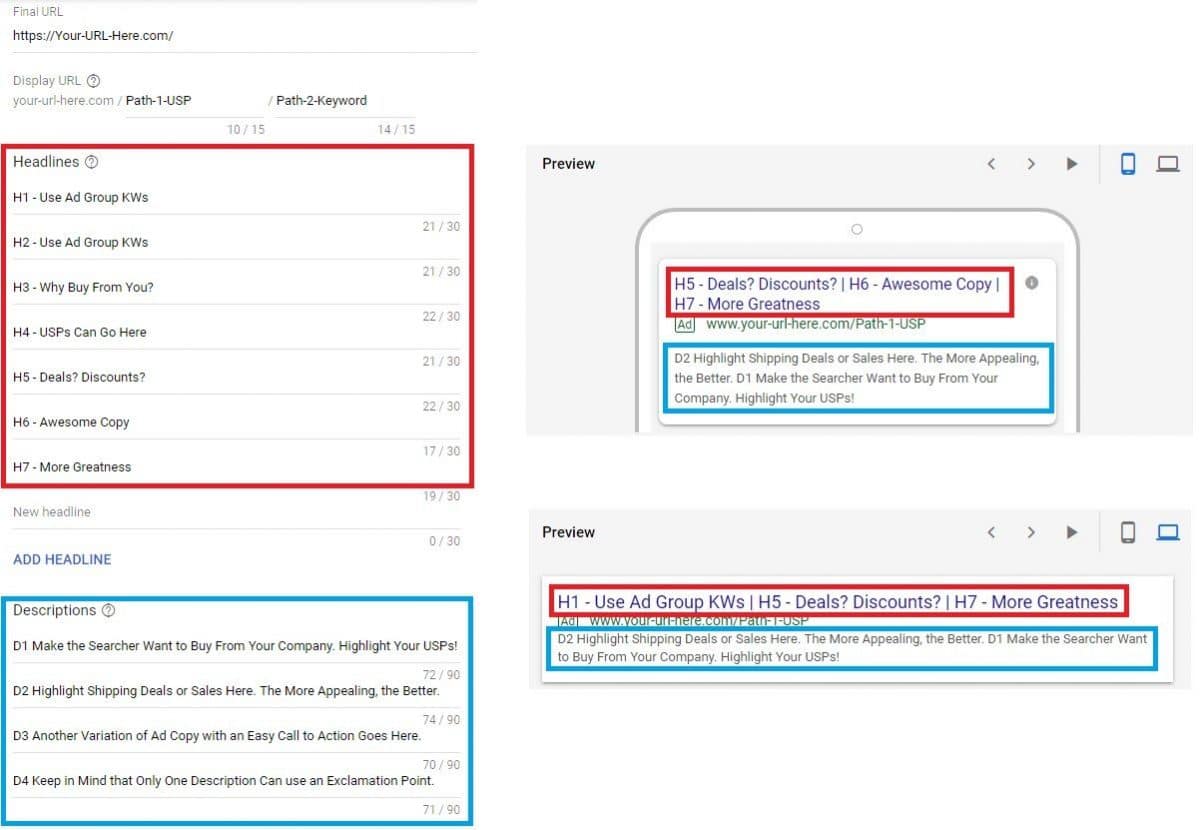The height and width of the screenshot is (830, 1200).
Task: Switch to mobile view using phone icon in top Preview
Action: click(x=1128, y=163)
